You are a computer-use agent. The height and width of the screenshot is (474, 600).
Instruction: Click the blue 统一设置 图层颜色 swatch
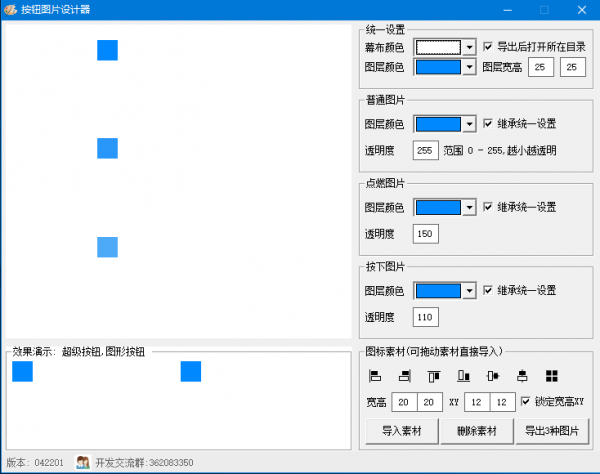point(438,67)
